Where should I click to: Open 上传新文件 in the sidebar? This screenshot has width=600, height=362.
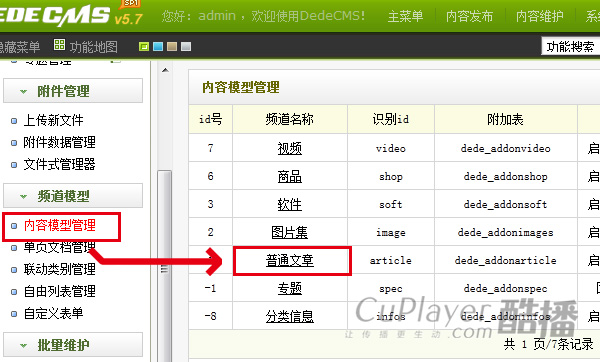point(53,120)
